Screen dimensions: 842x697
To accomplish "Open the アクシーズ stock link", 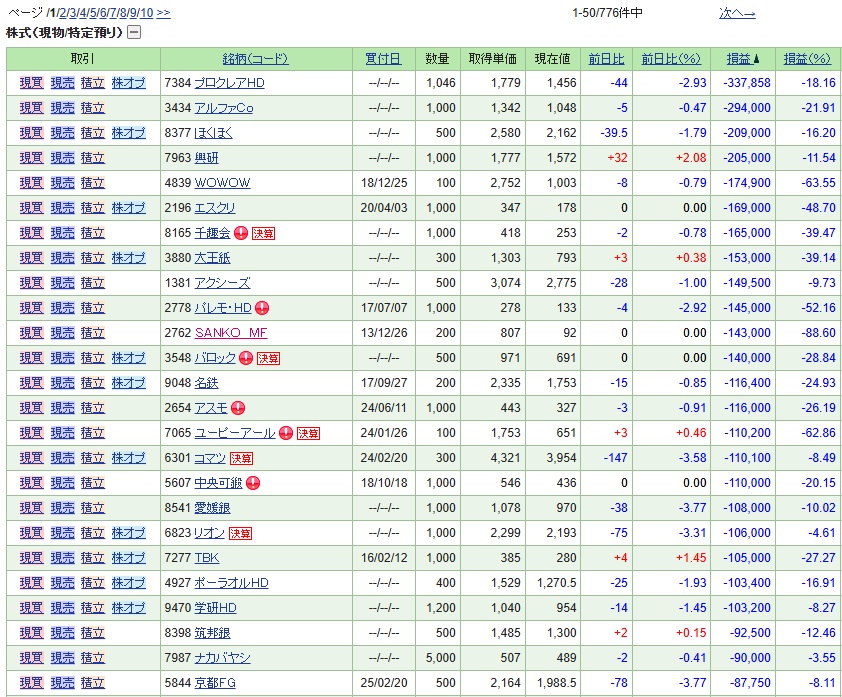I will pos(222,283).
